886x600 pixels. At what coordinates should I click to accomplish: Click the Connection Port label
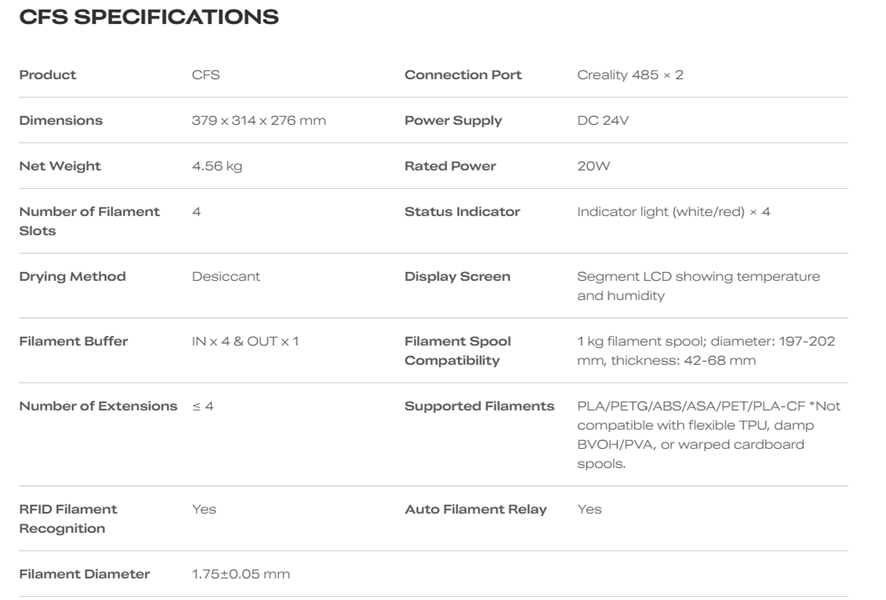(x=463, y=75)
